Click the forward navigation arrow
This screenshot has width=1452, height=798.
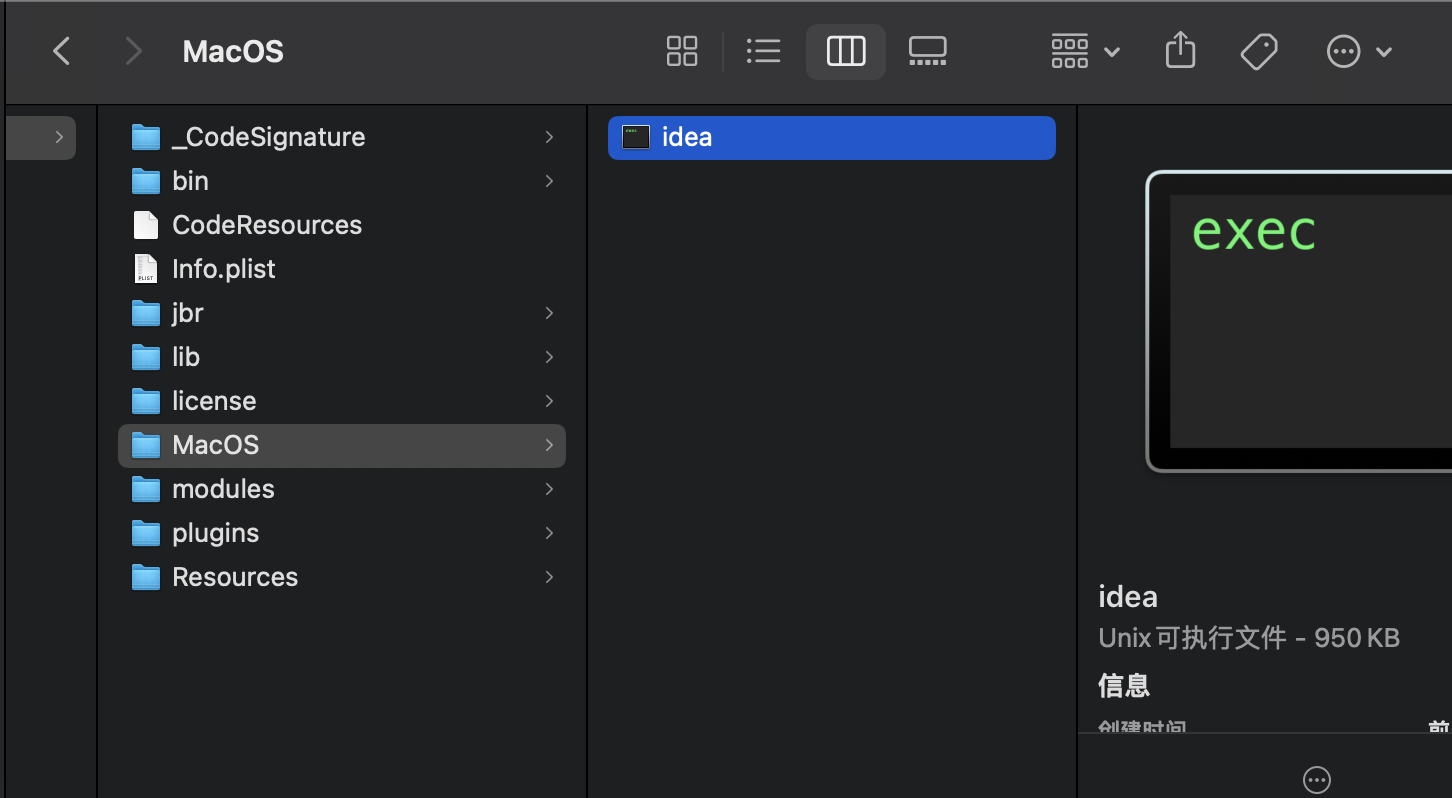[x=133, y=51]
